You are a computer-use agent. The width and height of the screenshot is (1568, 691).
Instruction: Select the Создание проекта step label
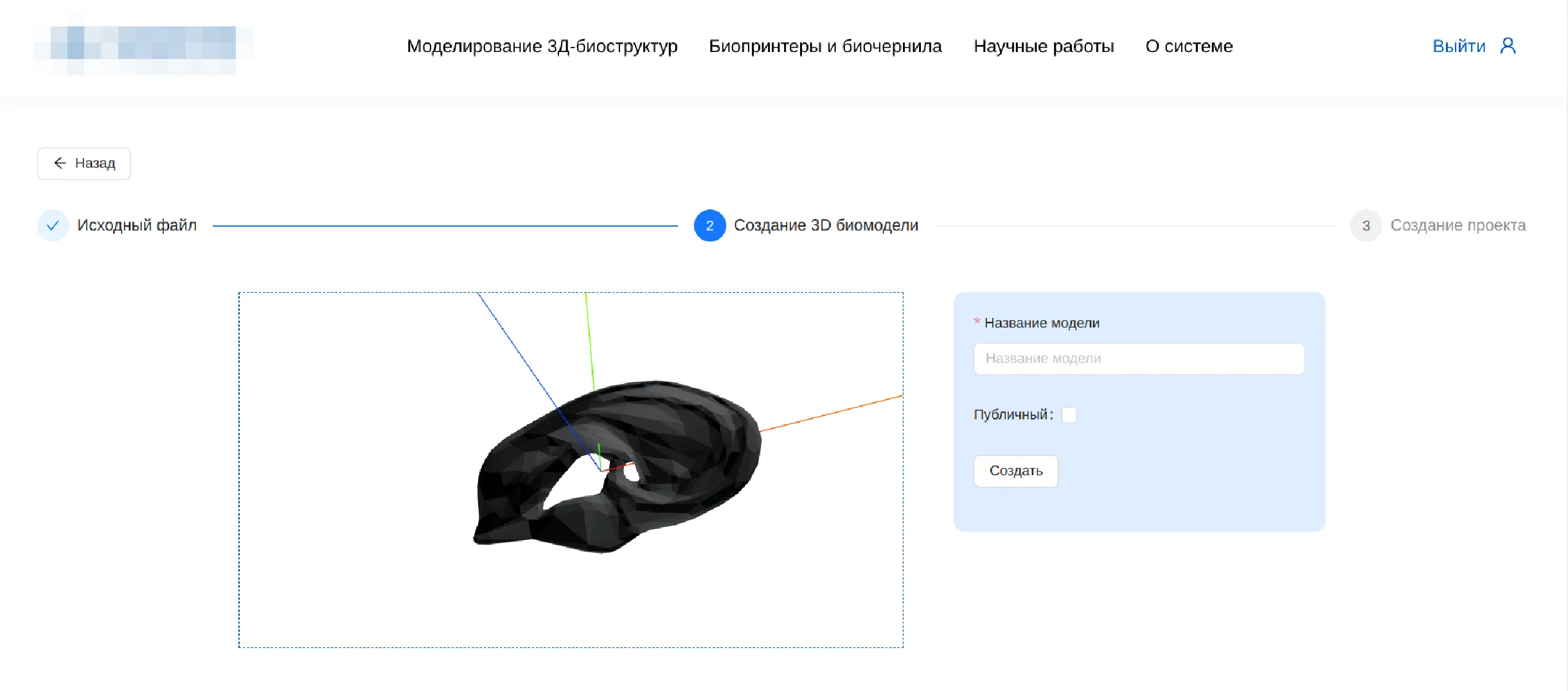pos(1457,225)
